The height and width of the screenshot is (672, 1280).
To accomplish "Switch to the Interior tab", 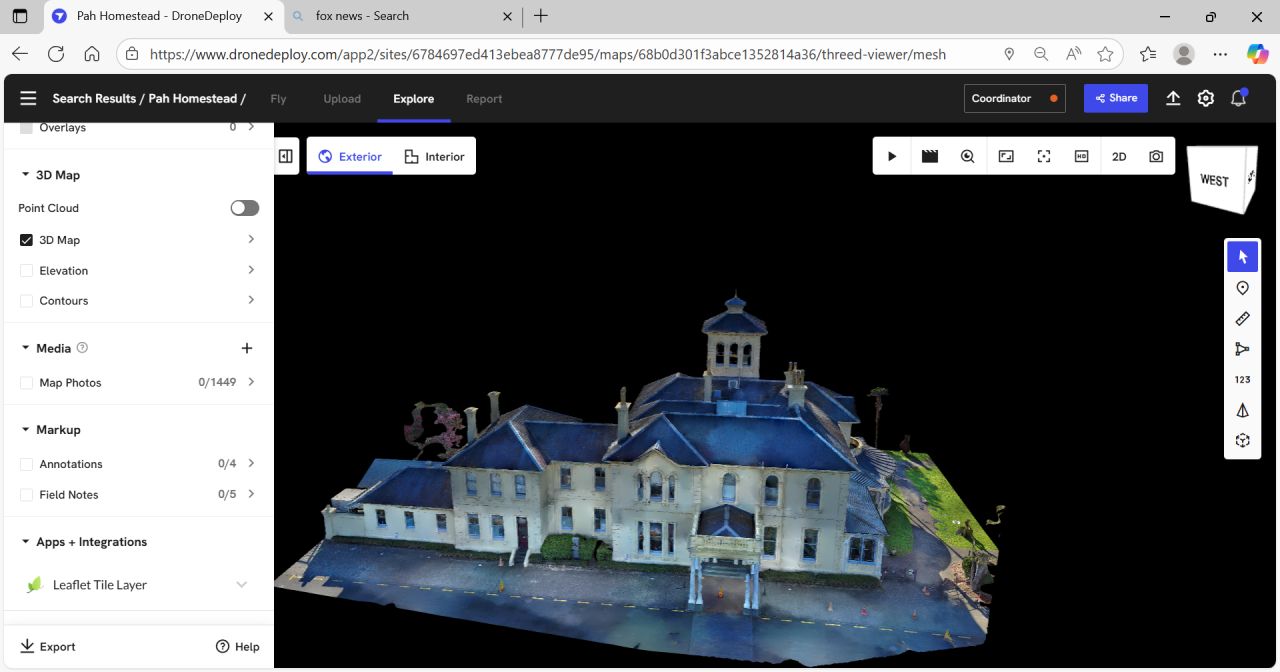I will 434,156.
